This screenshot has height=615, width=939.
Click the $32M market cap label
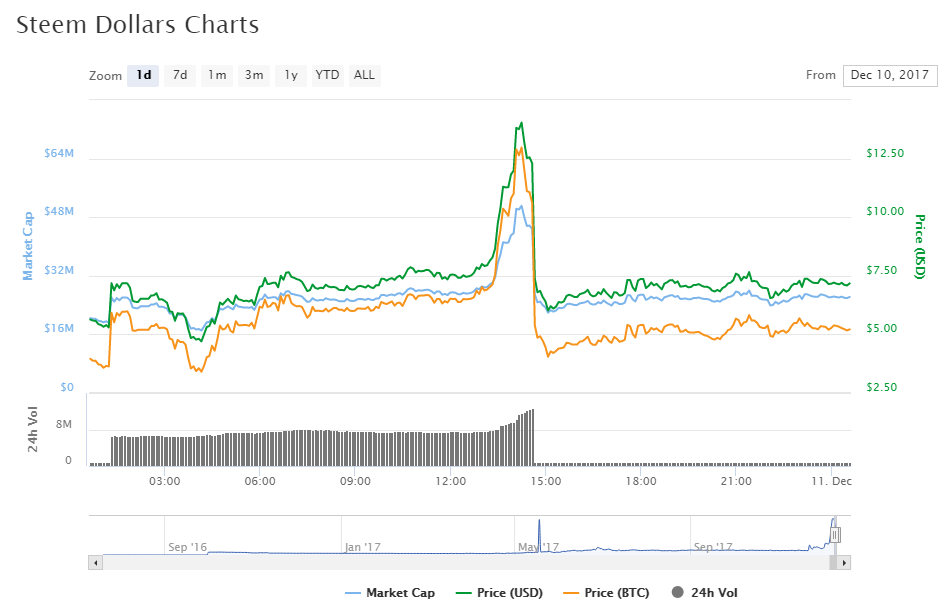(59, 270)
